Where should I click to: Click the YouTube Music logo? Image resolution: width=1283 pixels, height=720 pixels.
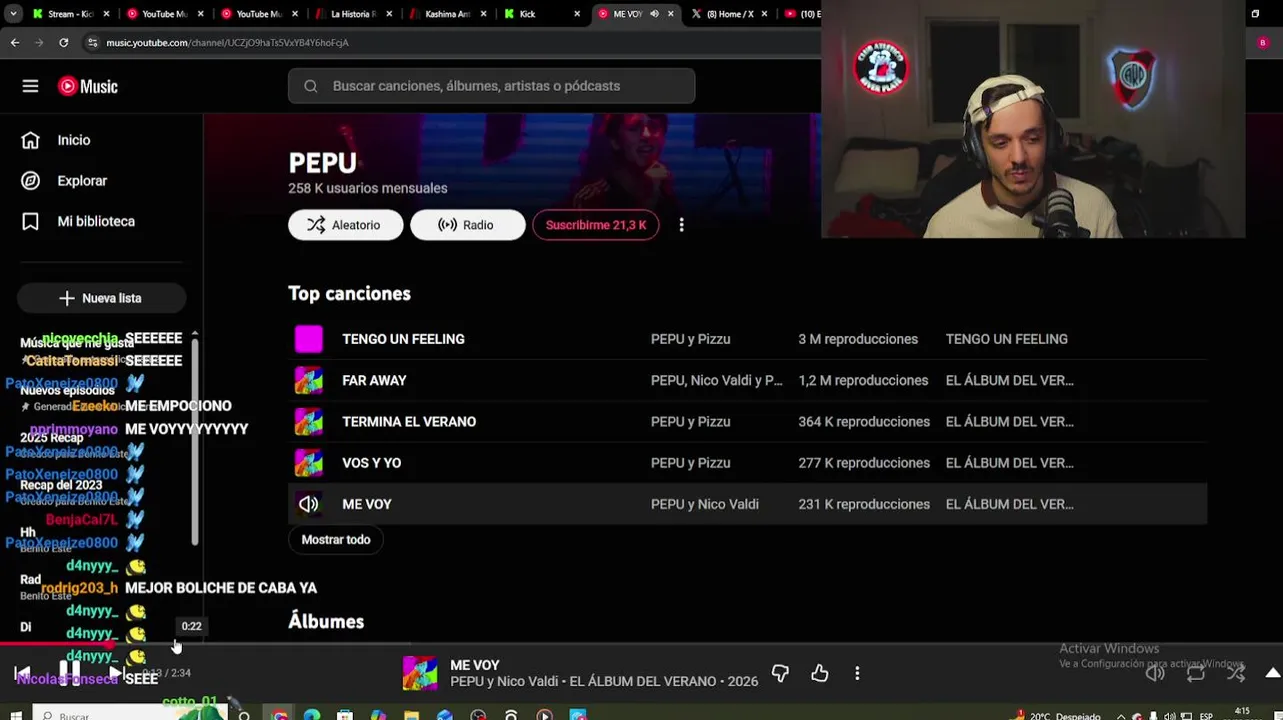pyautogui.click(x=88, y=86)
